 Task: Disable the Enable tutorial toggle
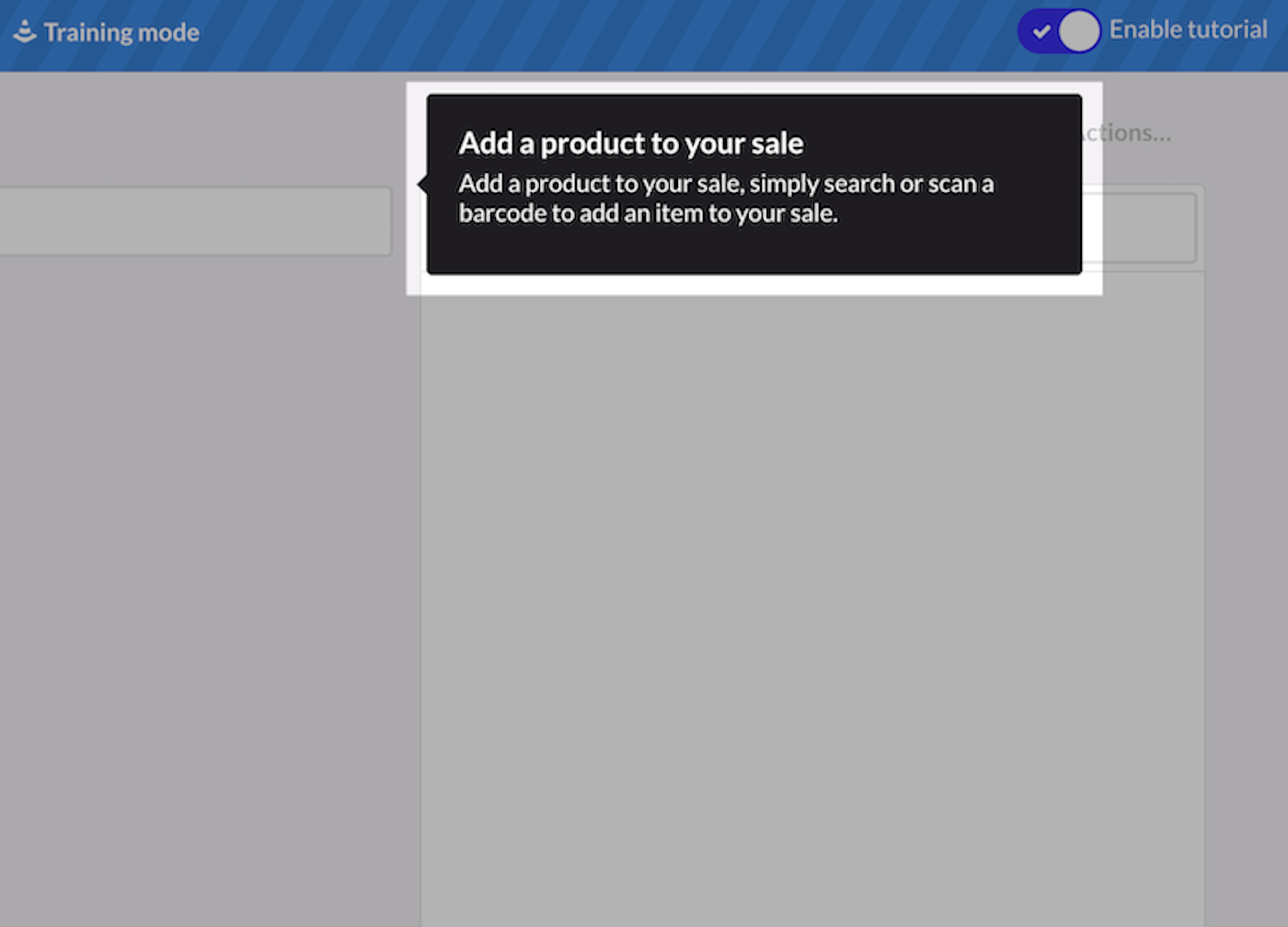point(1058,30)
